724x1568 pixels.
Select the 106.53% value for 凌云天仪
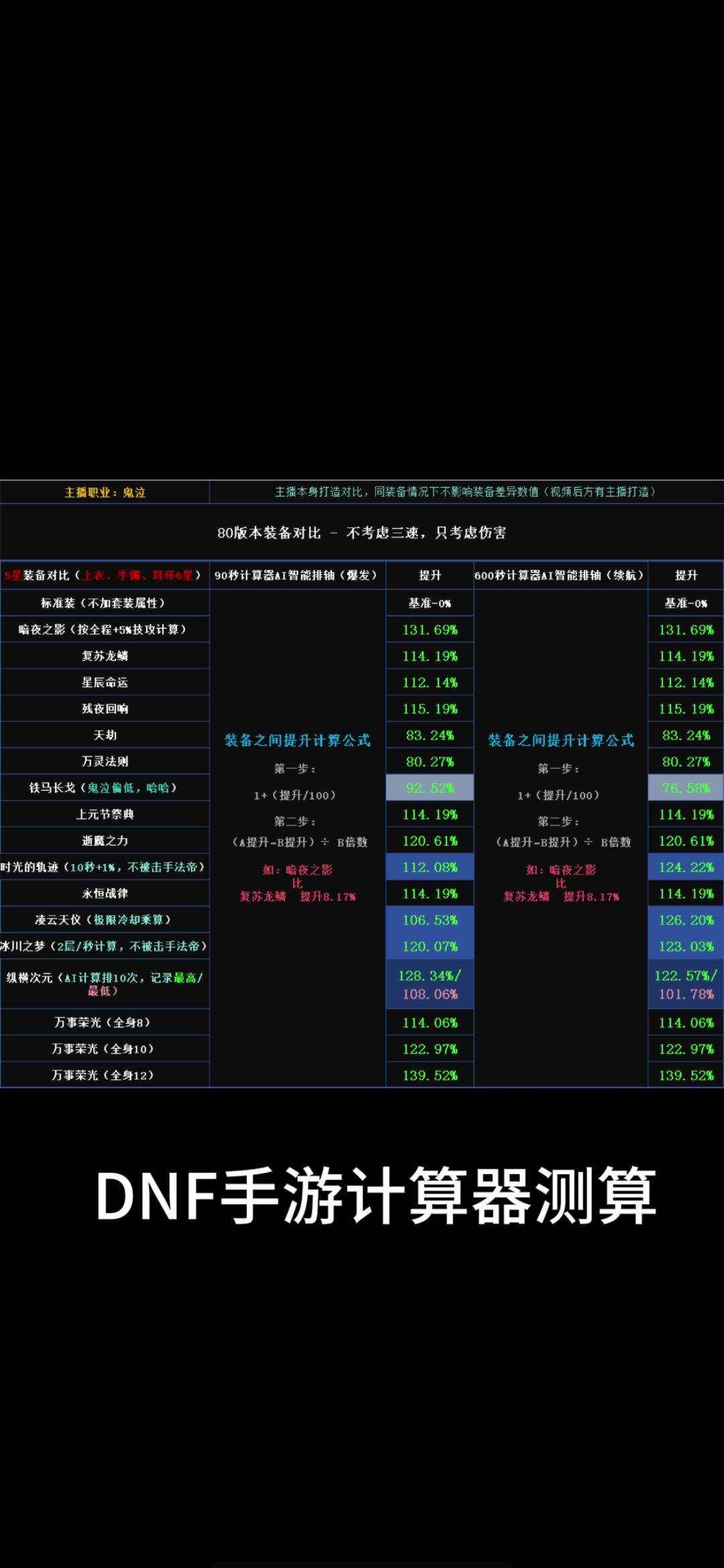[430, 920]
